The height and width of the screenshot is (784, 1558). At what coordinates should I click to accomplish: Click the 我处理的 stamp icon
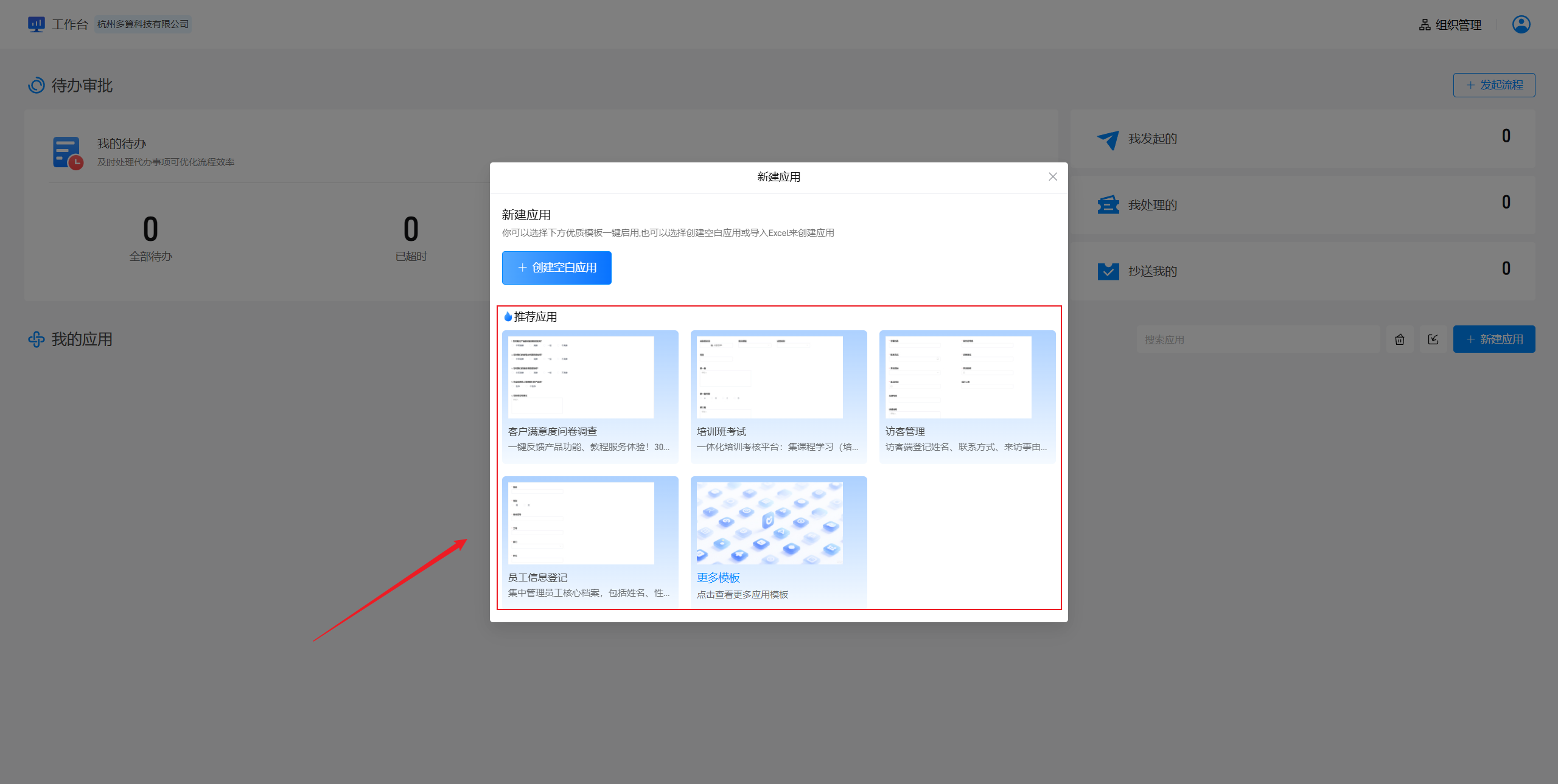click(1108, 205)
